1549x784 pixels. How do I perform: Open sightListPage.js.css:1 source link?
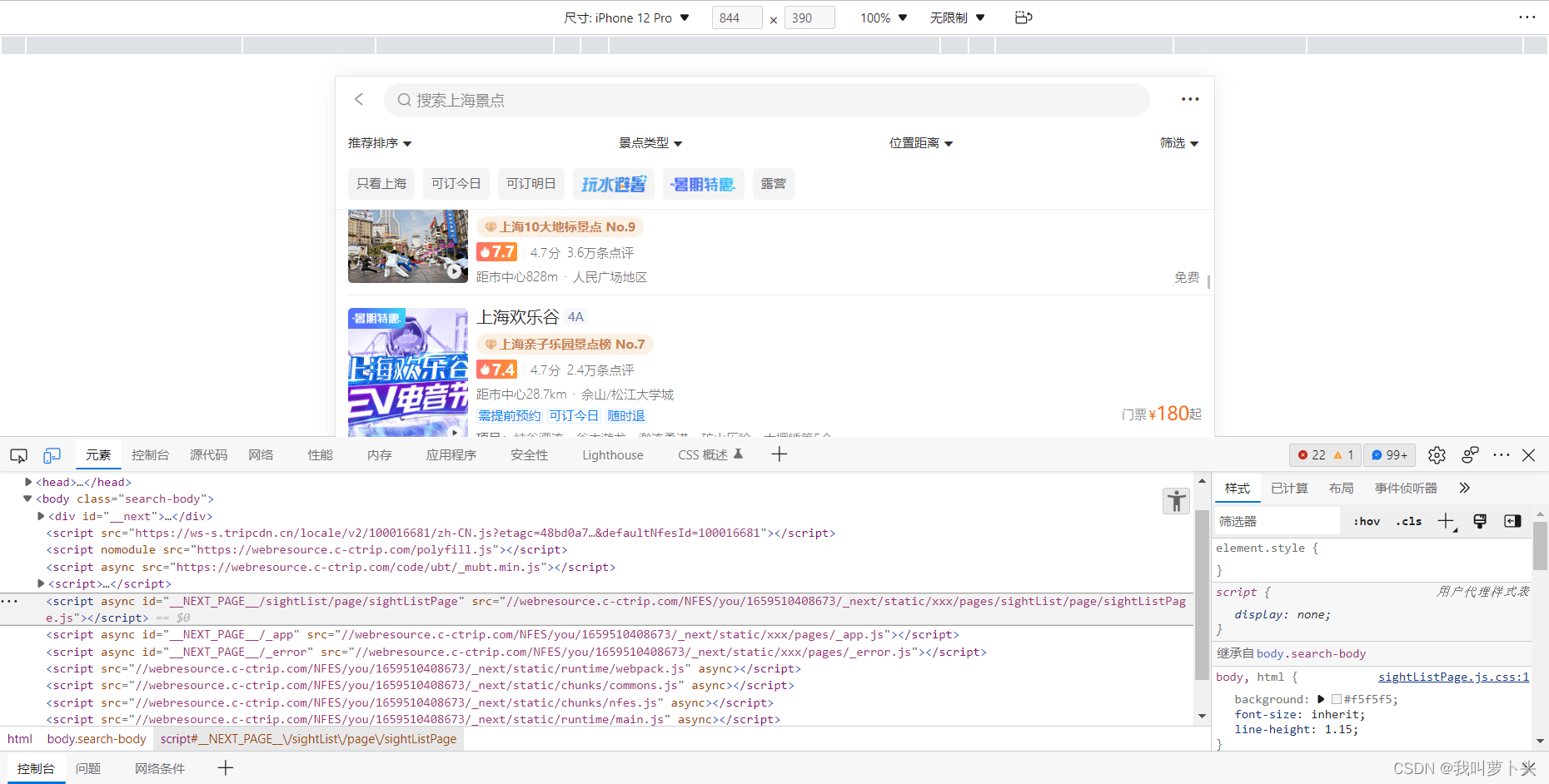(1453, 677)
